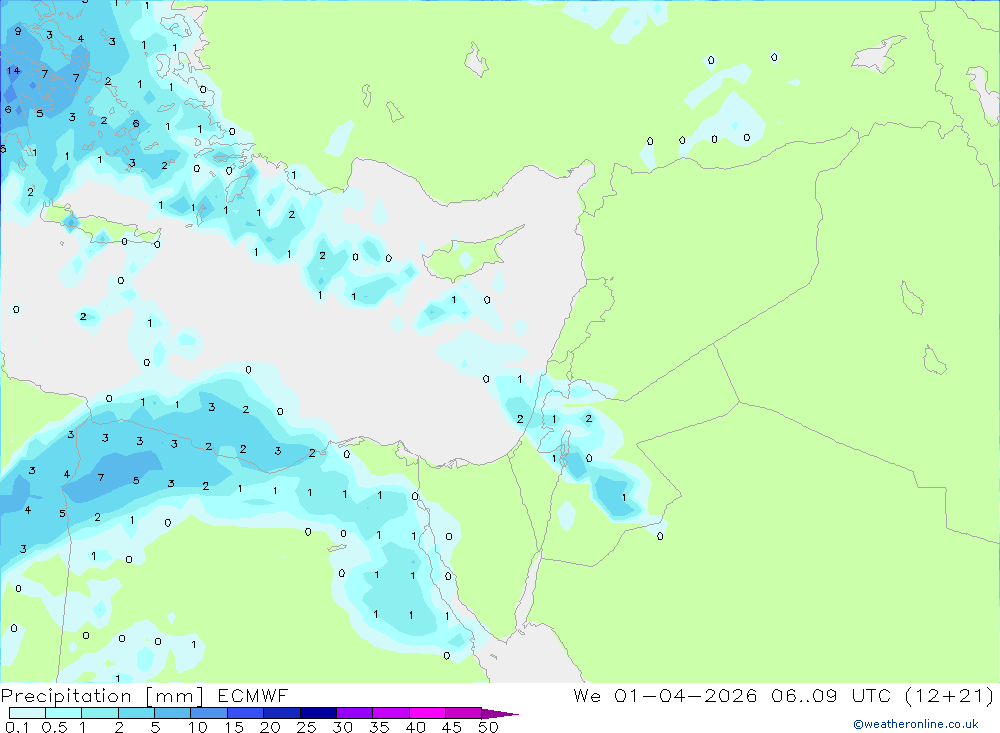Click the above-50 mm legend arrow tip
Viewport: 1000px width, 733px height.
click(x=500, y=714)
